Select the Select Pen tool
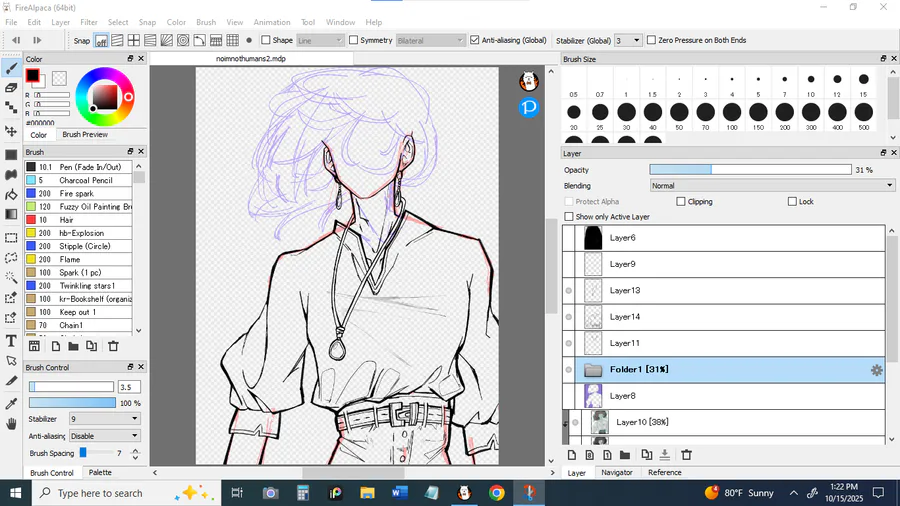This screenshot has height=506, width=900. coord(11,297)
